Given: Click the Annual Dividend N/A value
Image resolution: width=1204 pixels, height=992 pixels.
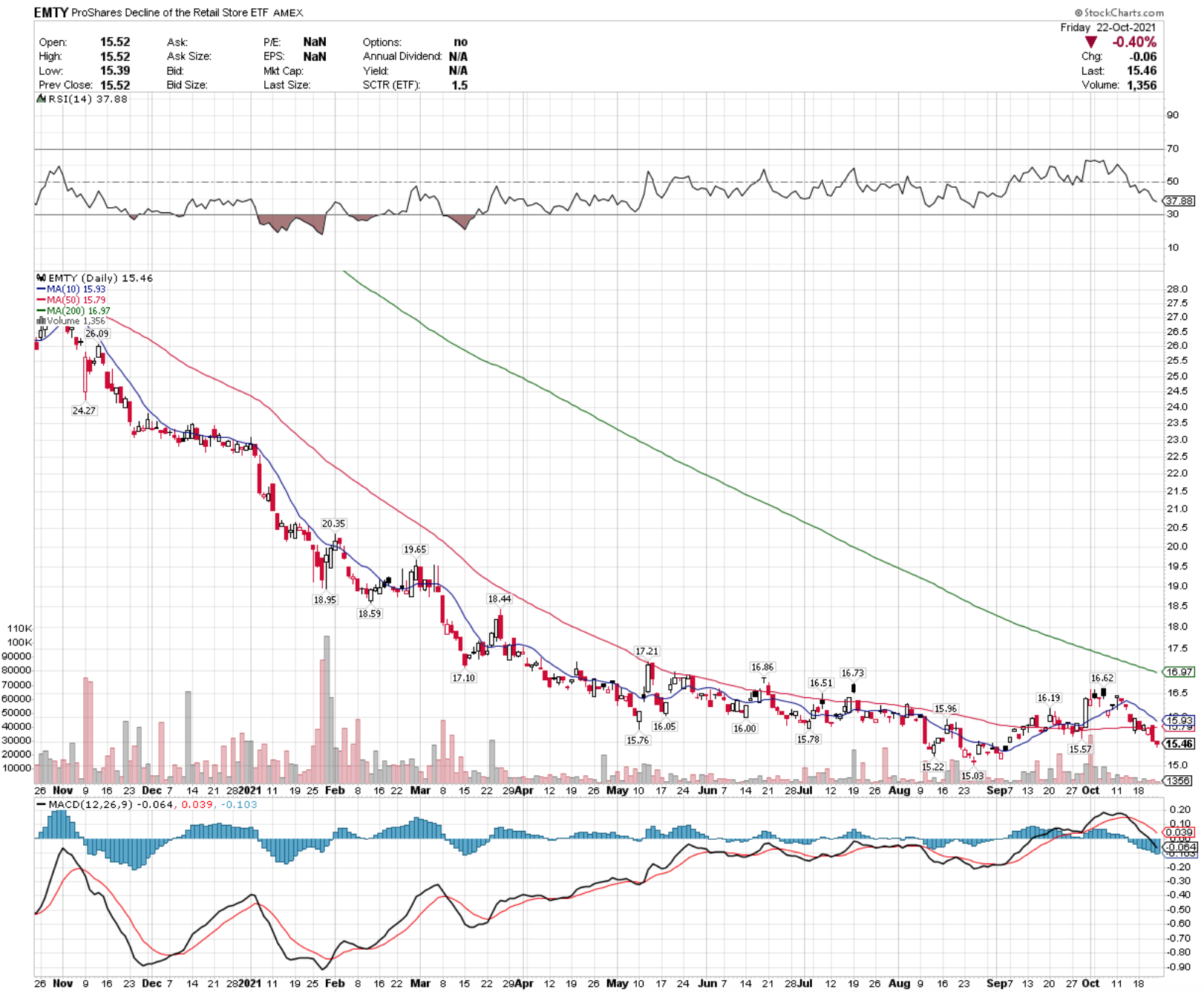Looking at the screenshot, I should [x=458, y=56].
